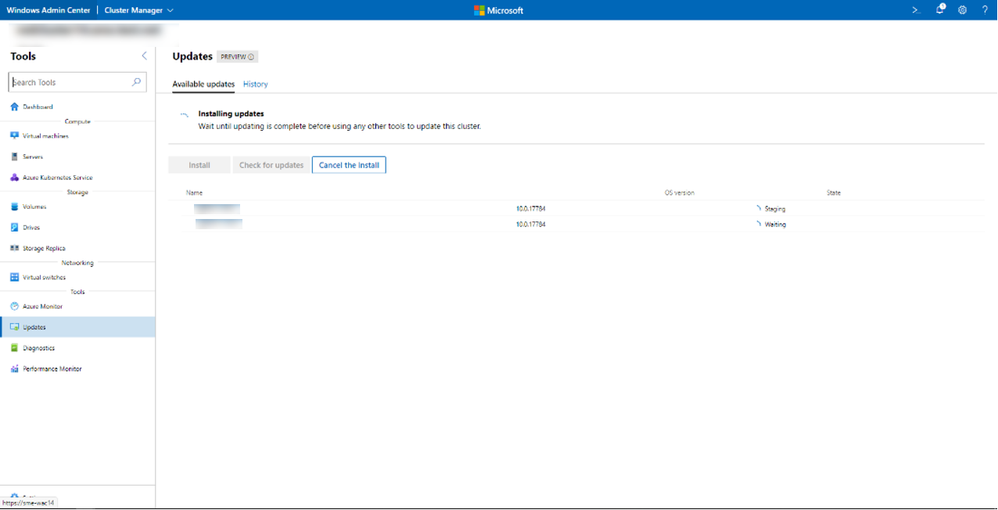Open the Cluster Manager dropdown
This screenshot has height=510, width=998.
coord(138,10)
